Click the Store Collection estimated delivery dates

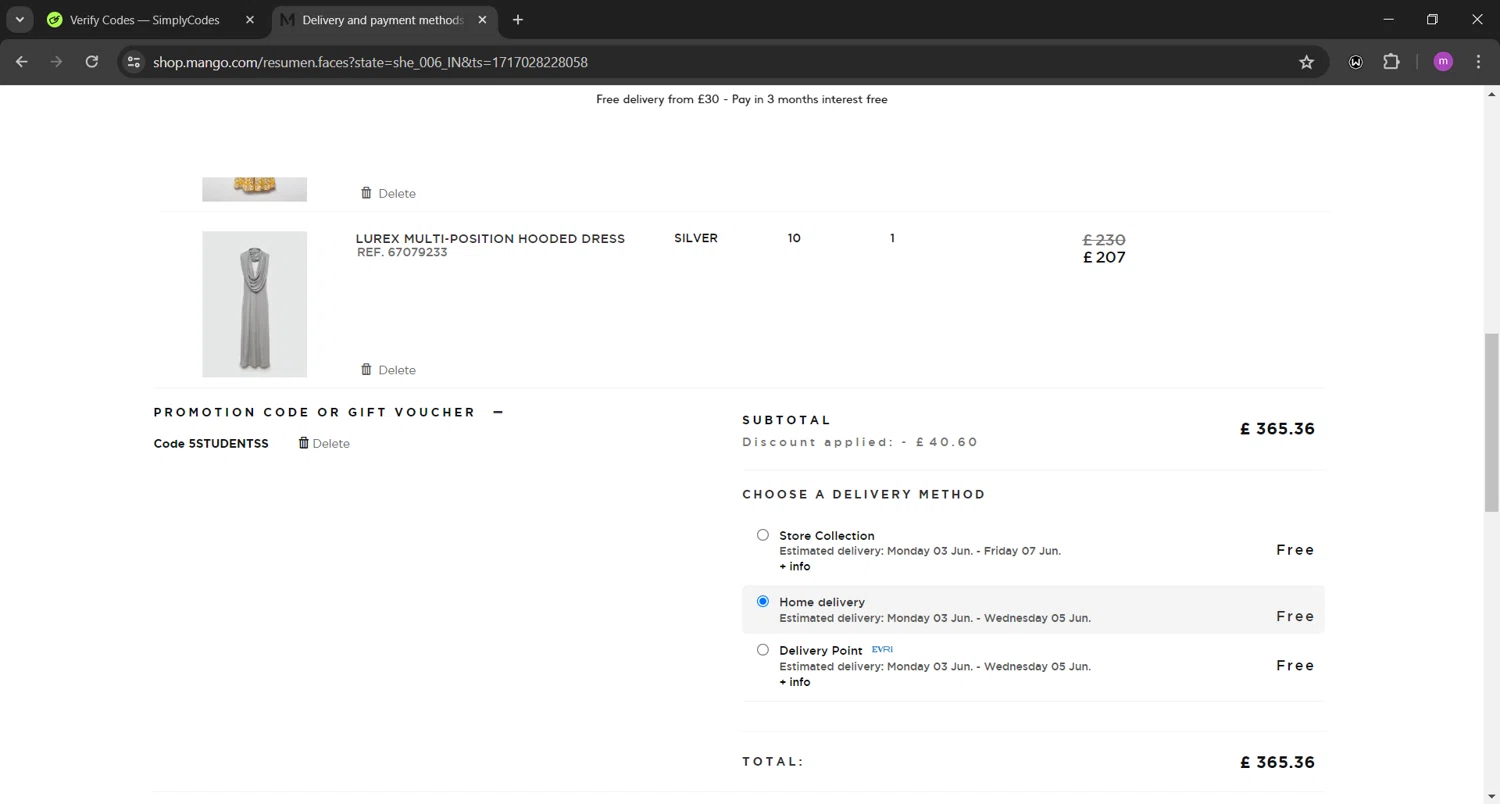[x=920, y=551]
